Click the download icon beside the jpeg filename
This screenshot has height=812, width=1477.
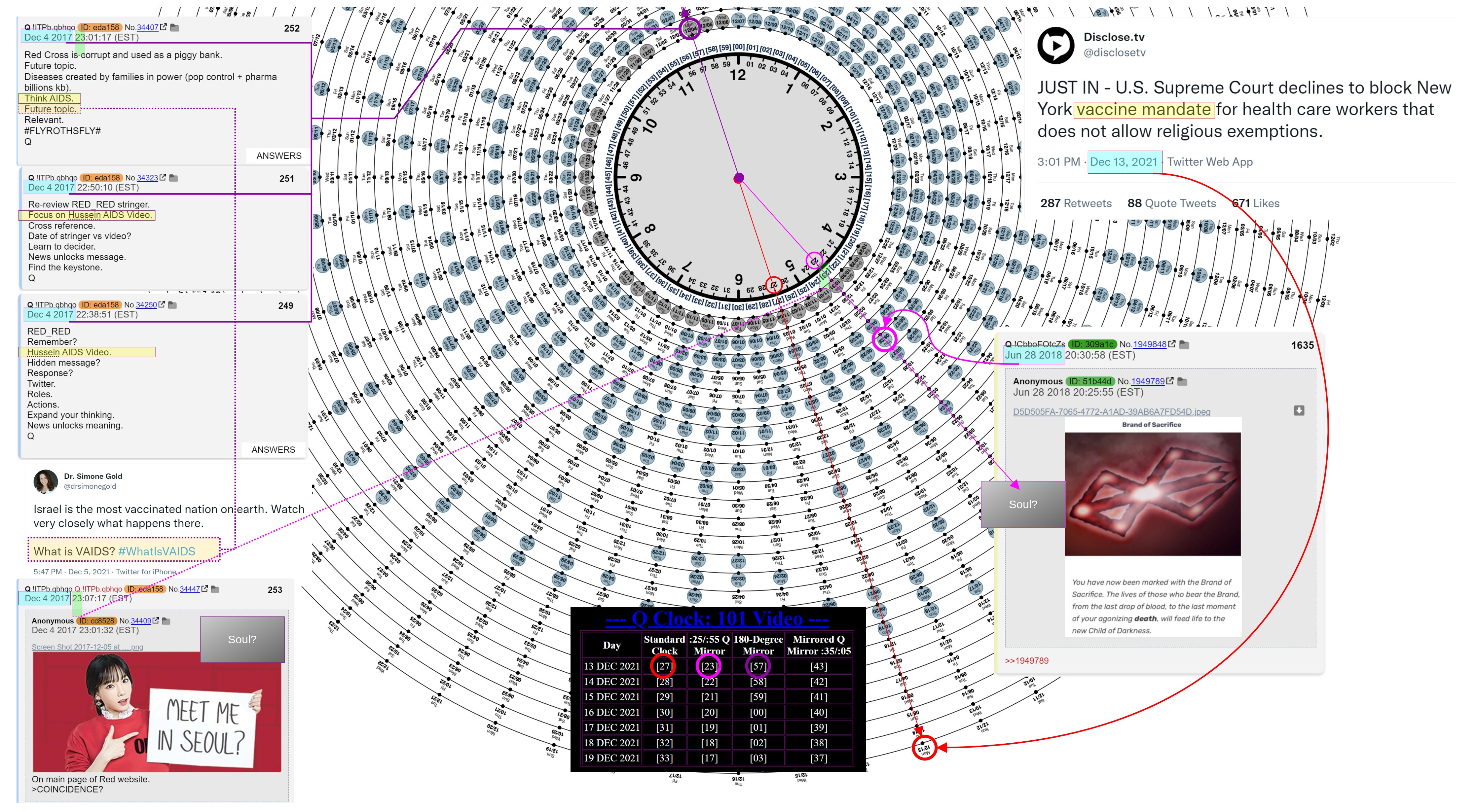coord(1299,410)
